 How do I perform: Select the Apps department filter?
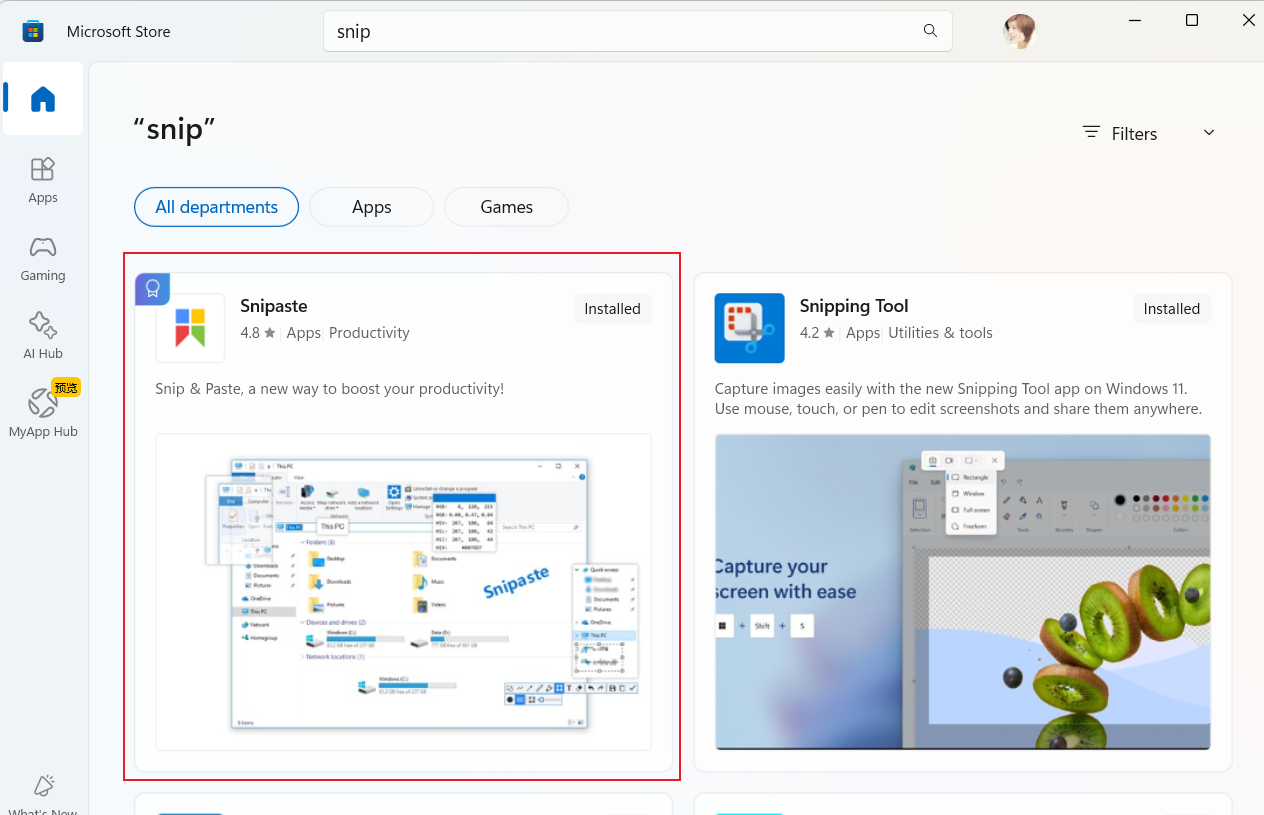(372, 207)
